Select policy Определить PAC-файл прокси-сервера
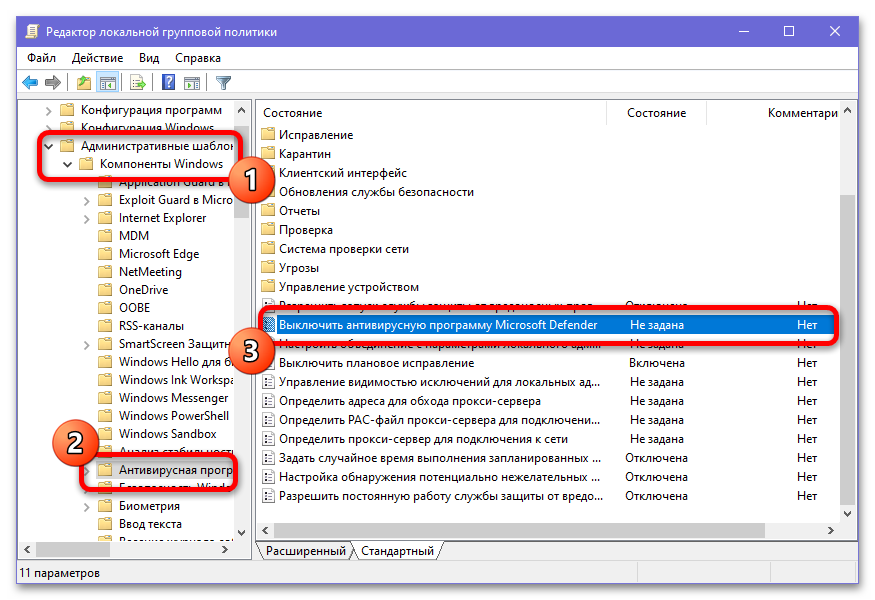Screen dimensions: 875x600 439,420
